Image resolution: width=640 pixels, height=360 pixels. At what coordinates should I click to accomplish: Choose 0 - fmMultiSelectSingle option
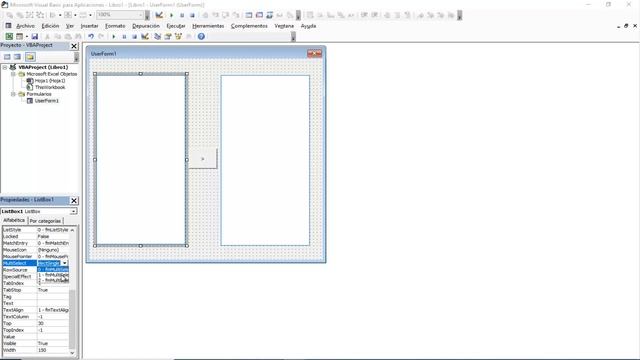point(53,269)
